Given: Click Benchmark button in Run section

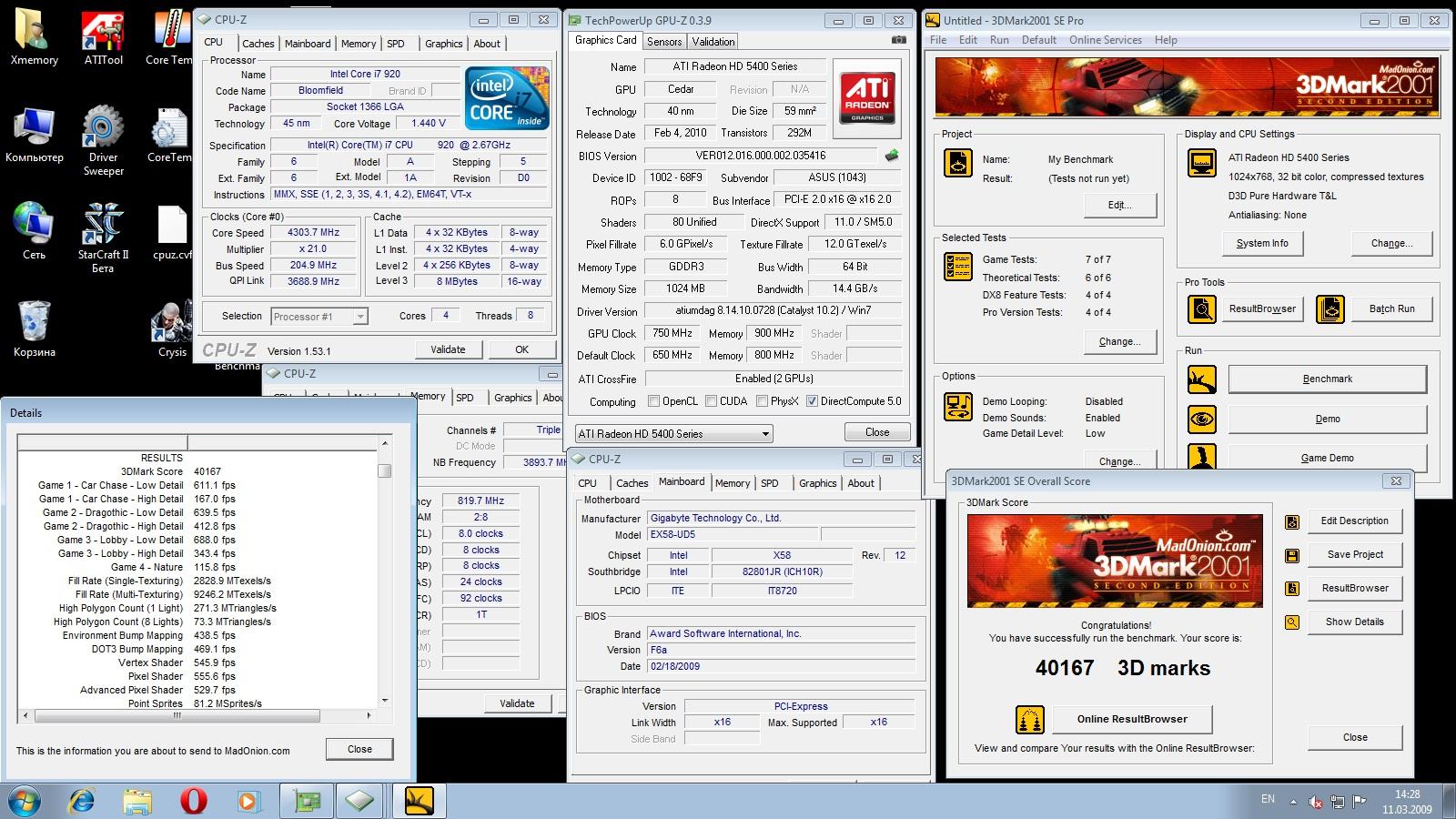Looking at the screenshot, I should [x=1327, y=379].
